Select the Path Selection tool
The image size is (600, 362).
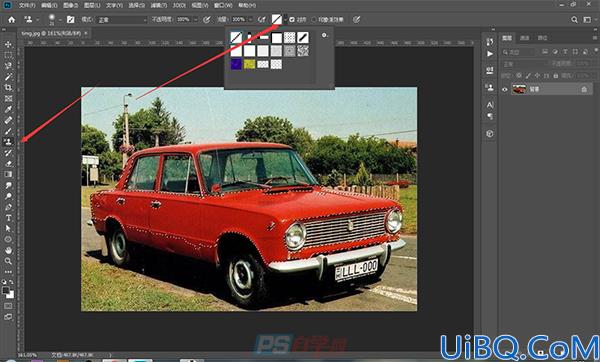pyautogui.click(x=8, y=228)
